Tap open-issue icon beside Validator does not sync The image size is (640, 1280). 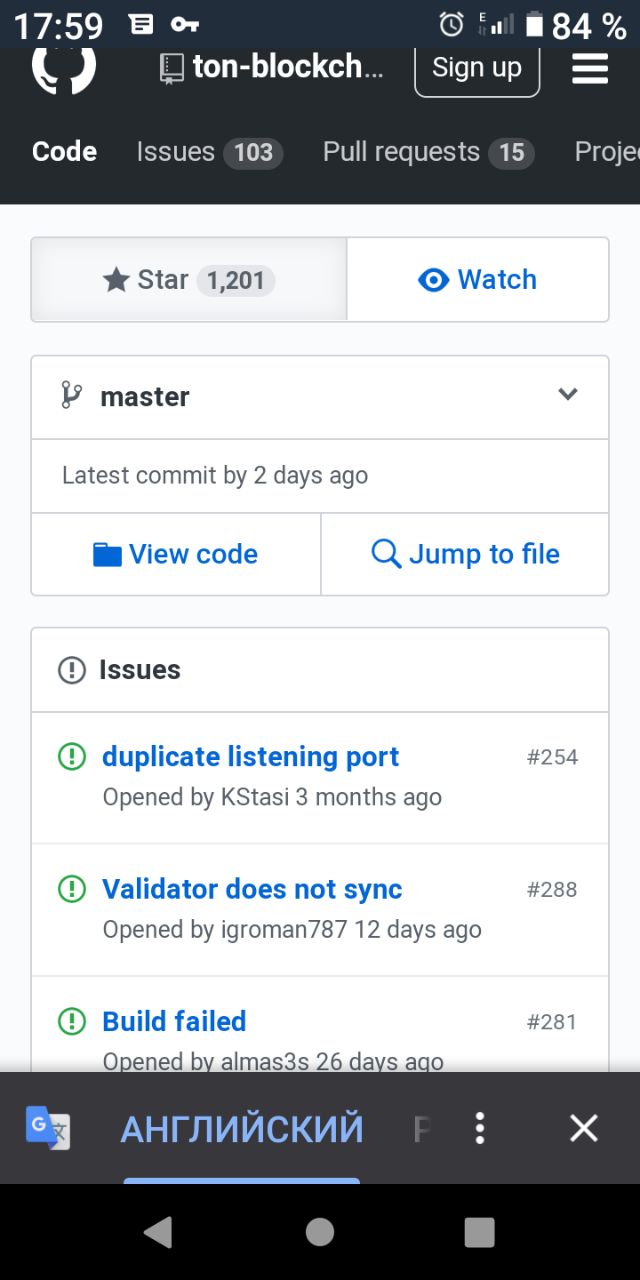(x=72, y=889)
